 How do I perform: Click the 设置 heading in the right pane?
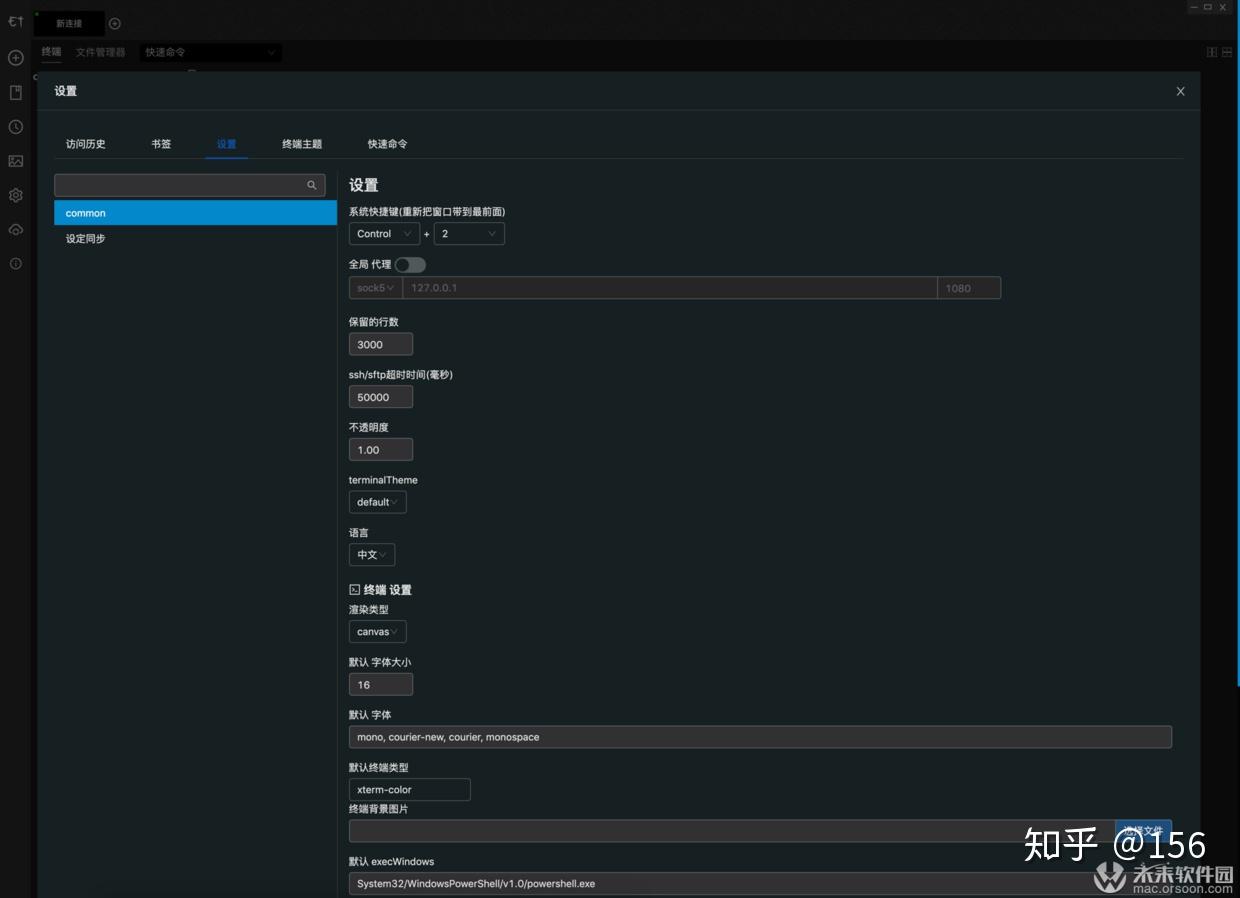pos(364,185)
